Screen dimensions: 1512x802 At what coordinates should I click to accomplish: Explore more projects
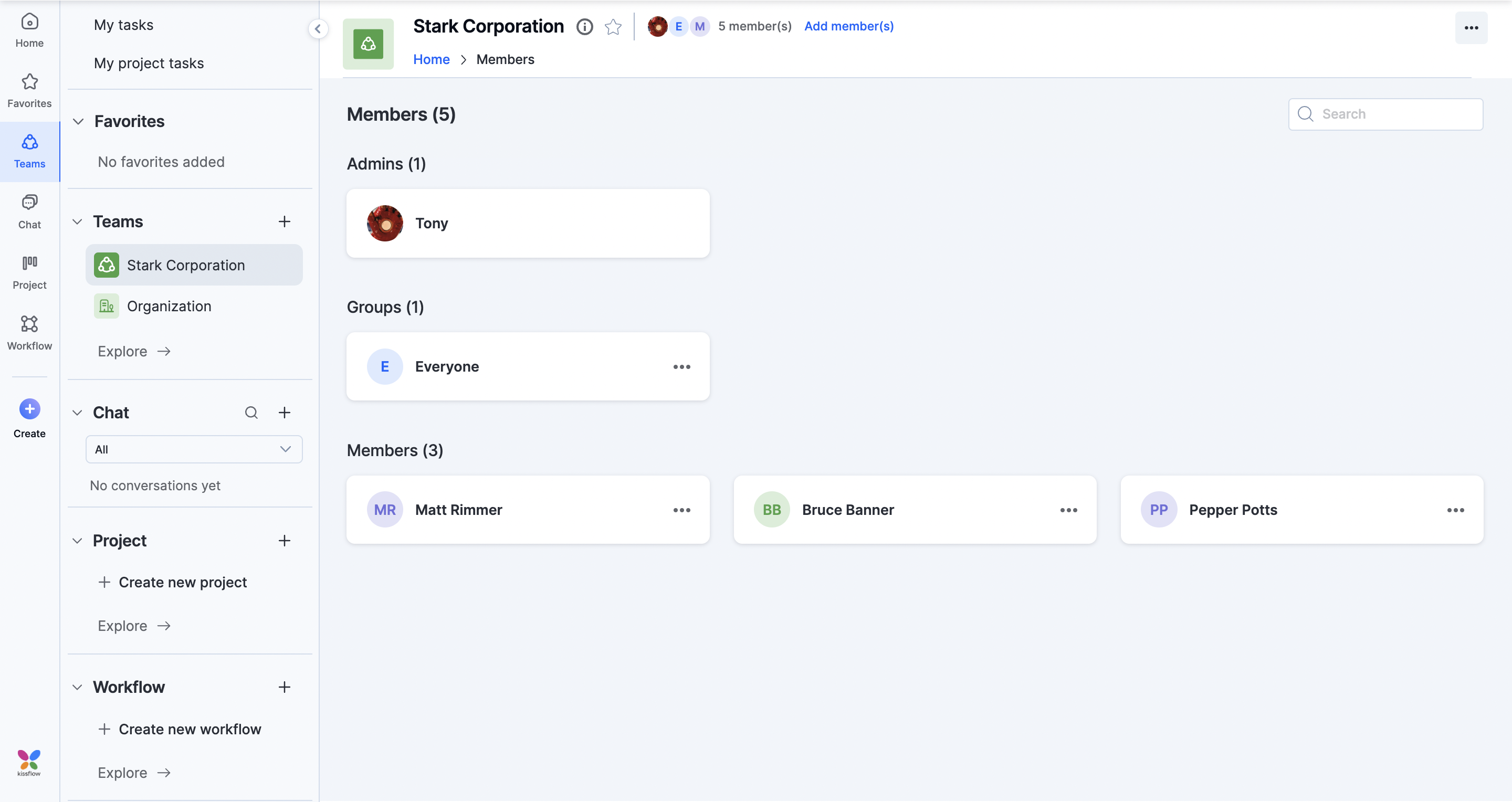click(x=134, y=626)
